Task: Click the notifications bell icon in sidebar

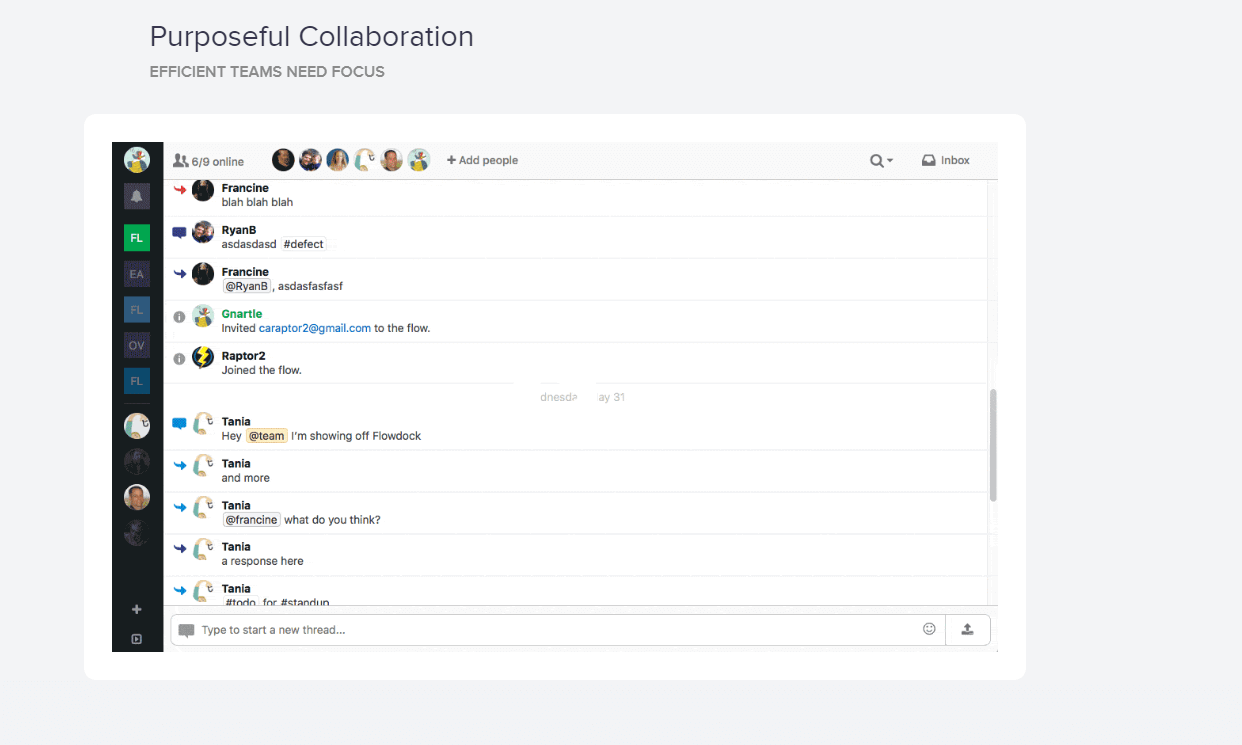Action: coord(137,196)
